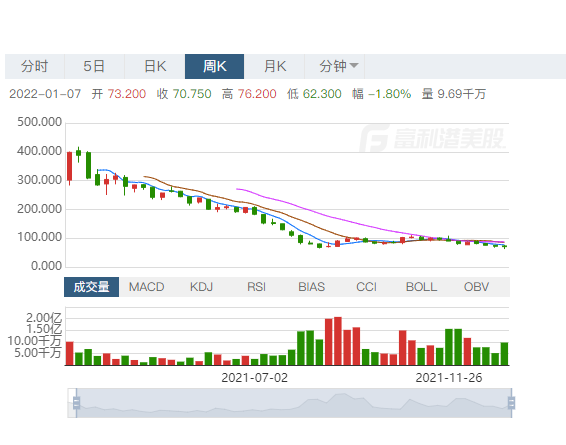This screenshot has height=445, width=566.
Task: Select the 周K weekly candlestick tab
Action: point(214,66)
